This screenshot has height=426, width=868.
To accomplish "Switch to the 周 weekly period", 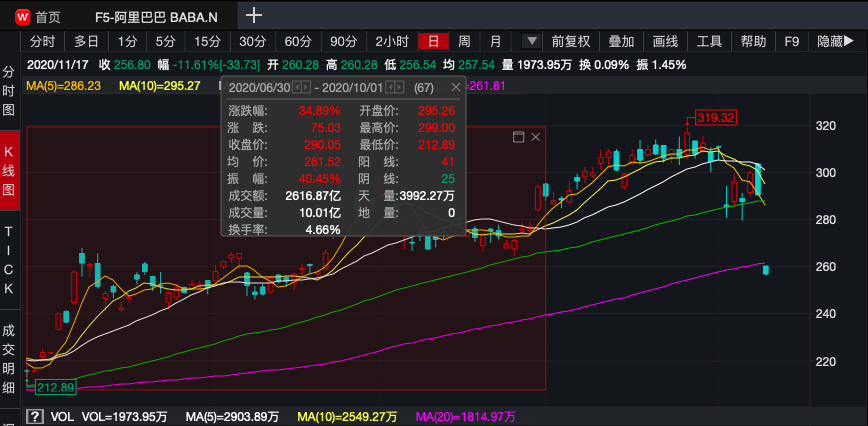I will coord(464,42).
